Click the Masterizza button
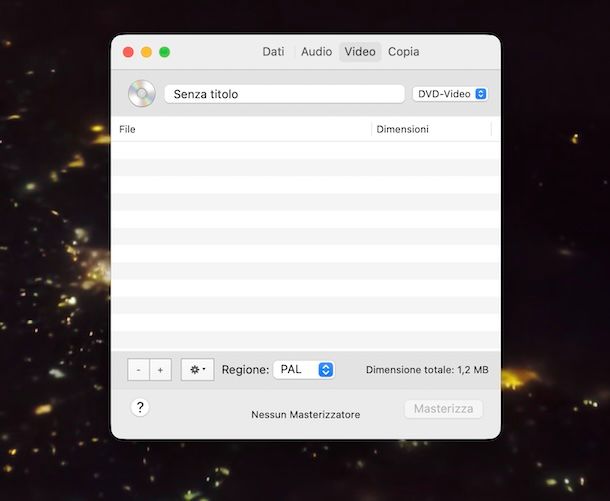 click(x=443, y=409)
